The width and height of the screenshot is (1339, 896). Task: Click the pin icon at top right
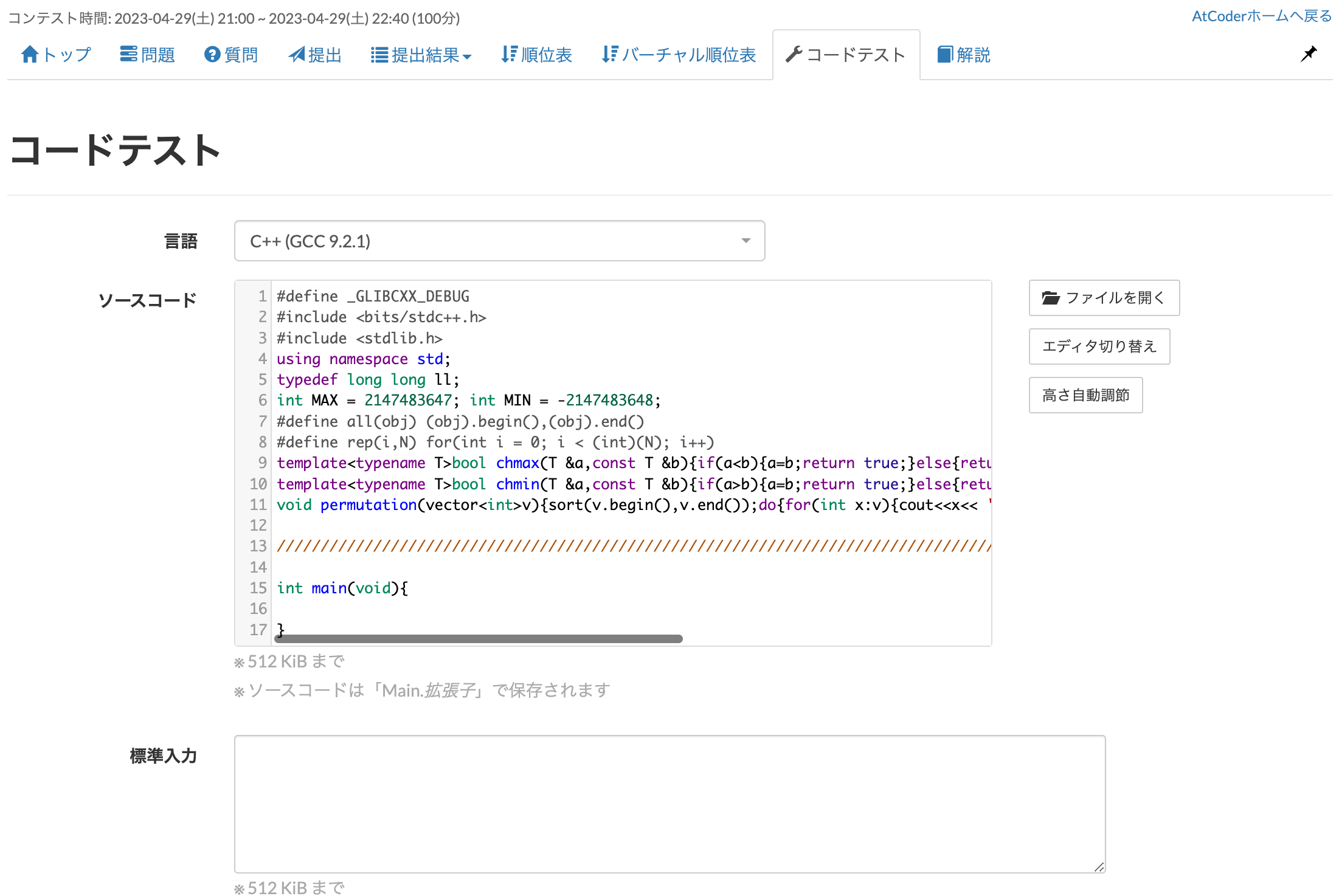coord(1309,53)
